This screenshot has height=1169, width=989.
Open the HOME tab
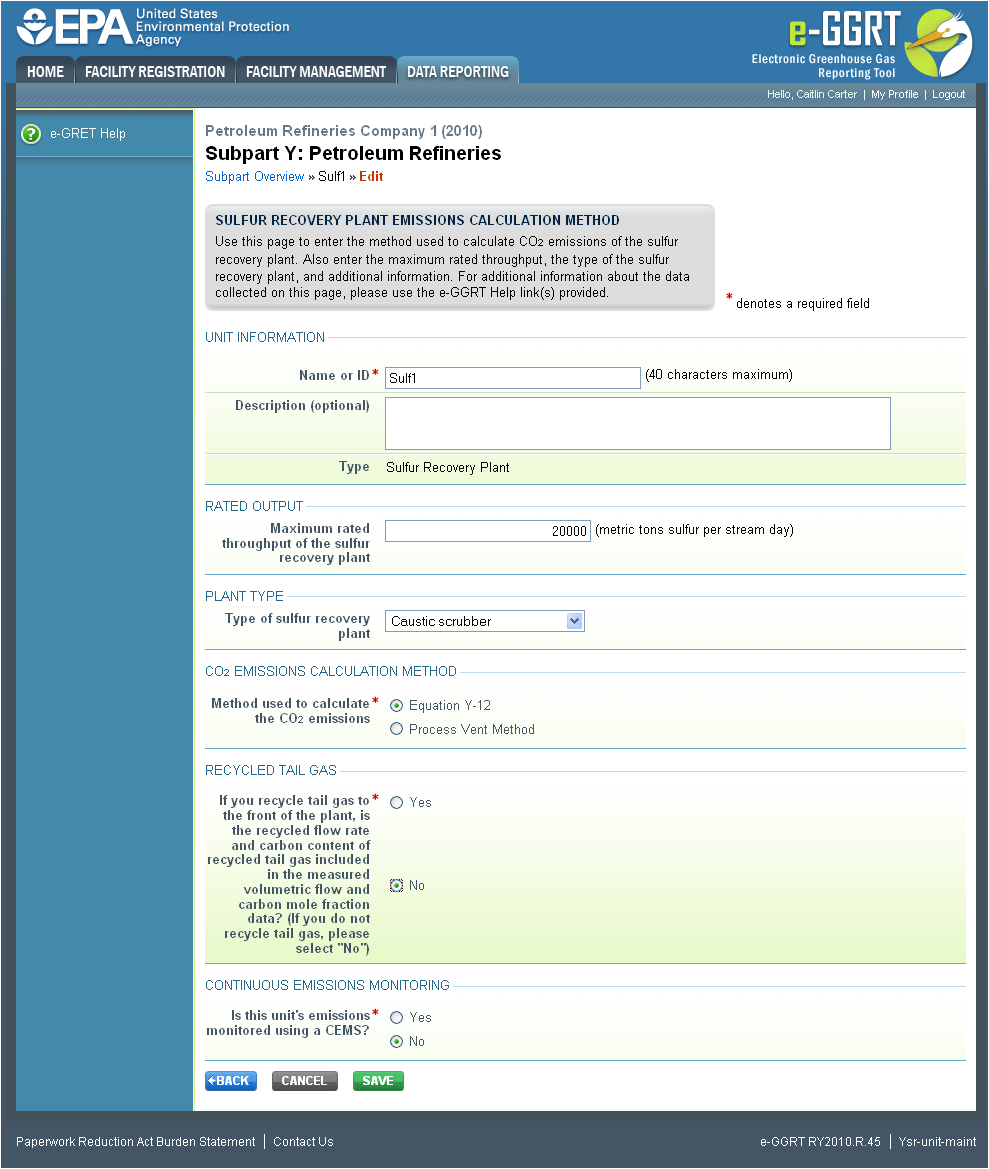pos(45,72)
